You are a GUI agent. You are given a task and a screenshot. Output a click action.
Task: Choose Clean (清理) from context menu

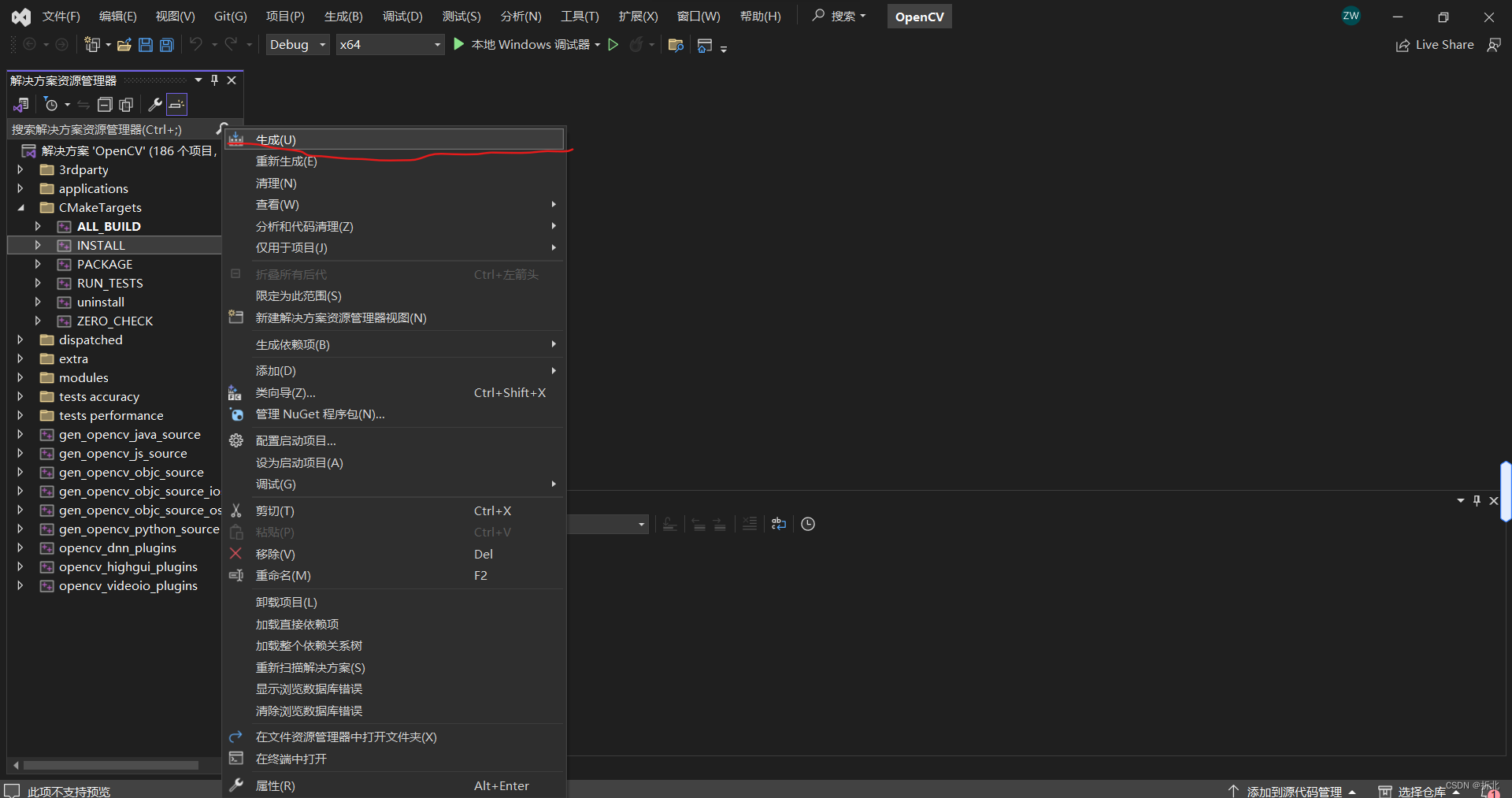[395, 183]
